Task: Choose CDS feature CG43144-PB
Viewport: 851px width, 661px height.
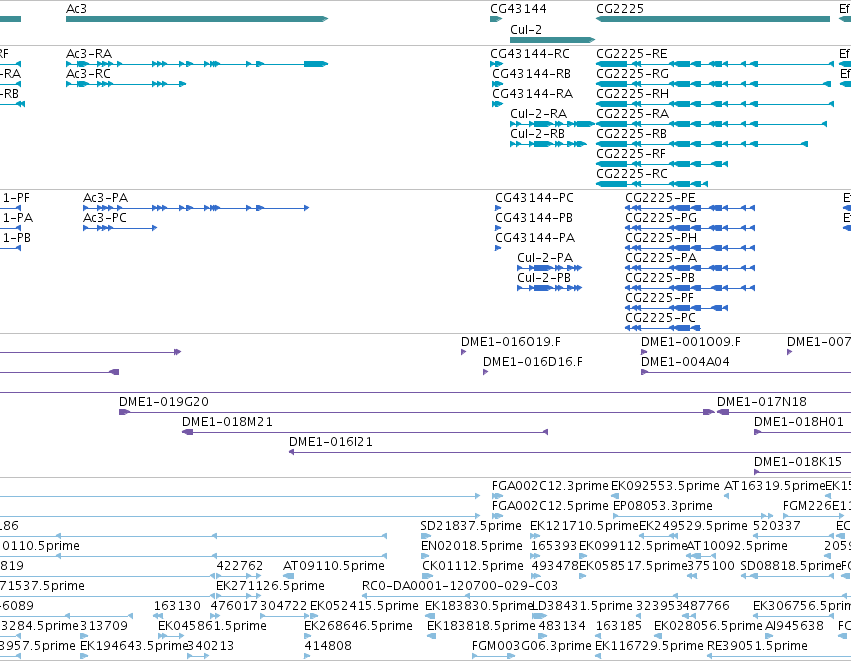Action: 498,228
